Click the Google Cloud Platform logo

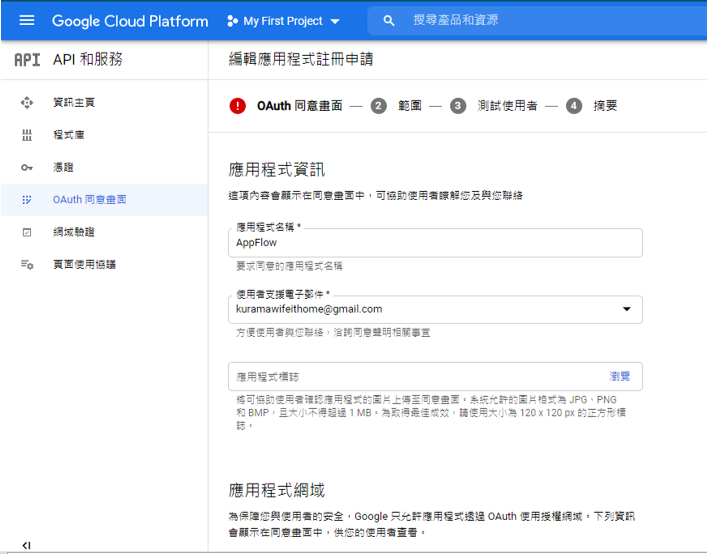coord(130,21)
